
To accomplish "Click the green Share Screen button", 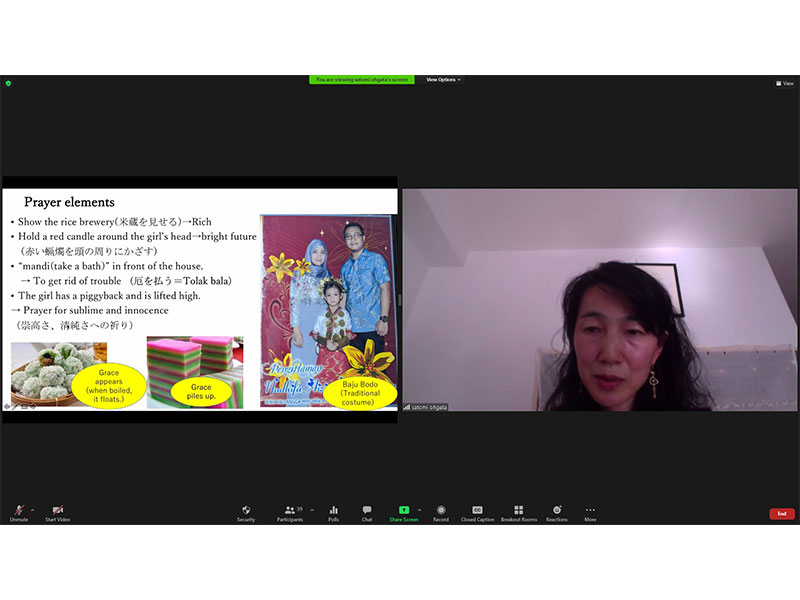I will click(x=404, y=512).
